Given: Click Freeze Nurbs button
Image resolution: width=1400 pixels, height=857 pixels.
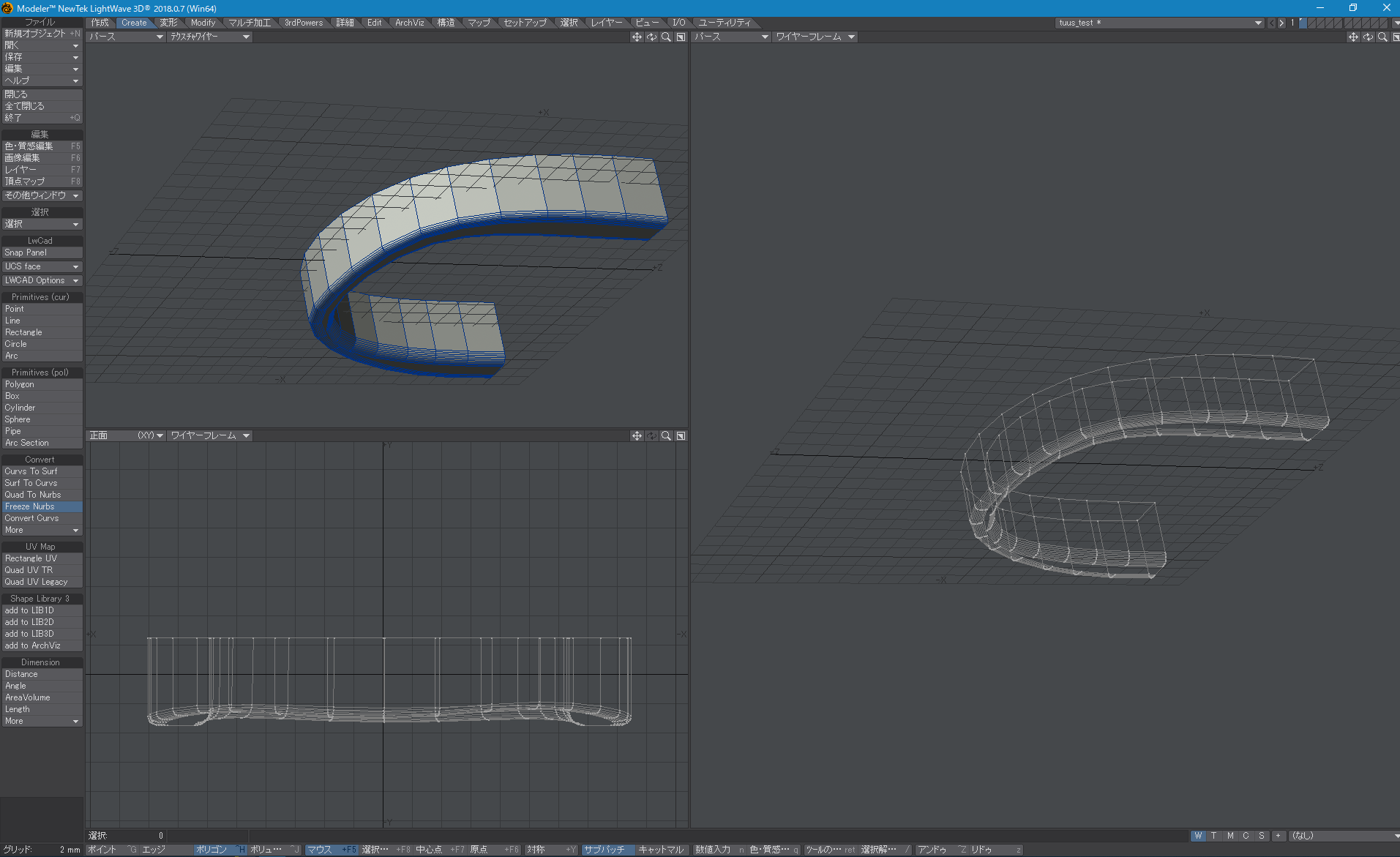Looking at the screenshot, I should (x=42, y=506).
